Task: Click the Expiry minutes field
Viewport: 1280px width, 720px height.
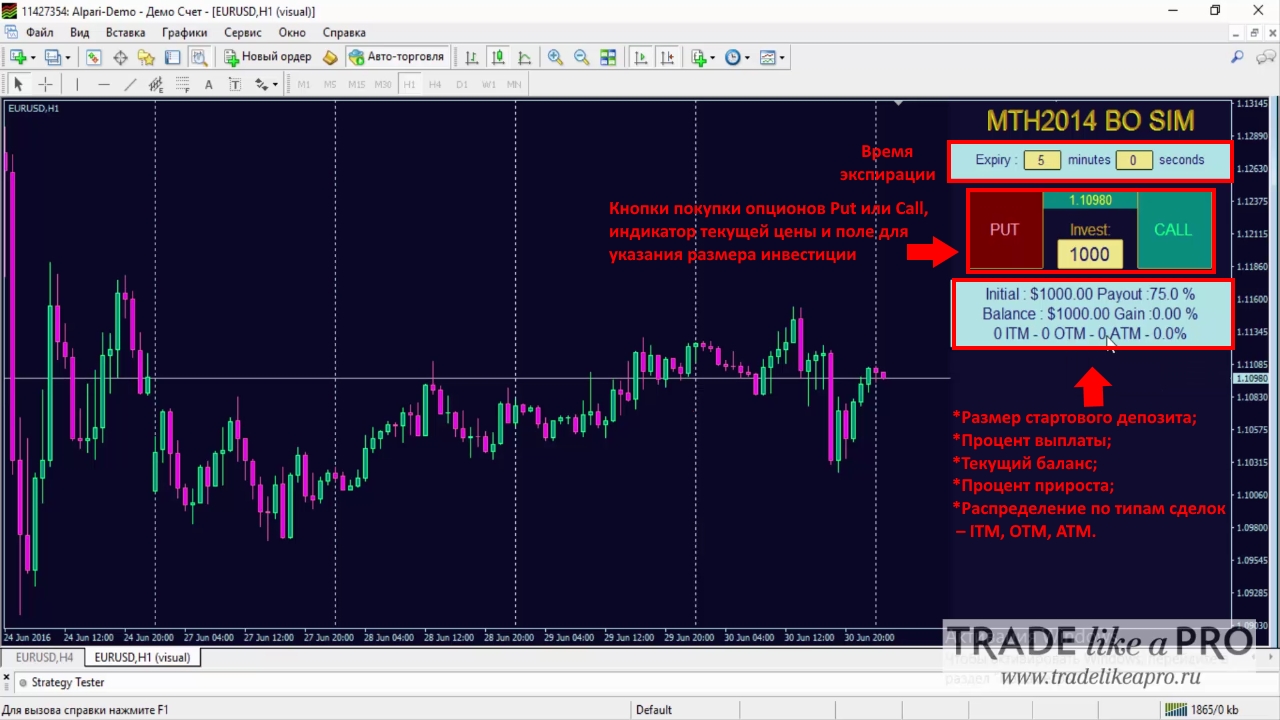Action: 1042,160
